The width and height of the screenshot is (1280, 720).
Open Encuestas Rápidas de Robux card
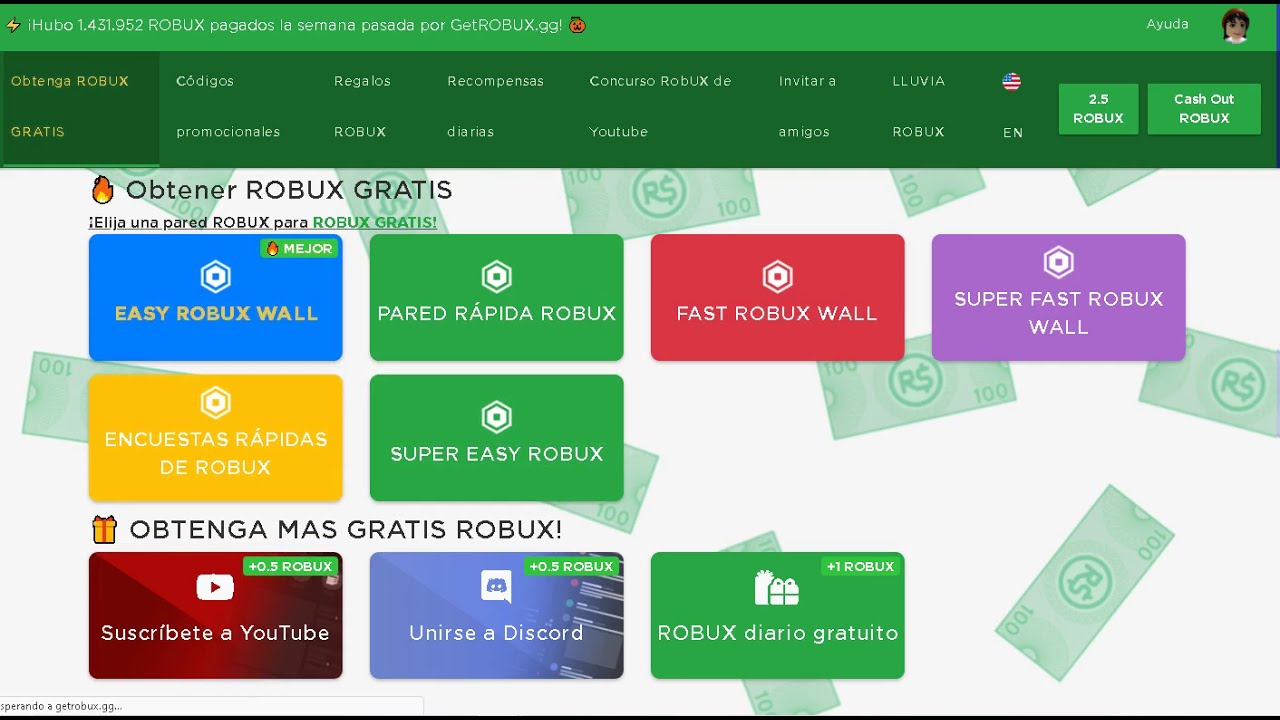(x=215, y=438)
